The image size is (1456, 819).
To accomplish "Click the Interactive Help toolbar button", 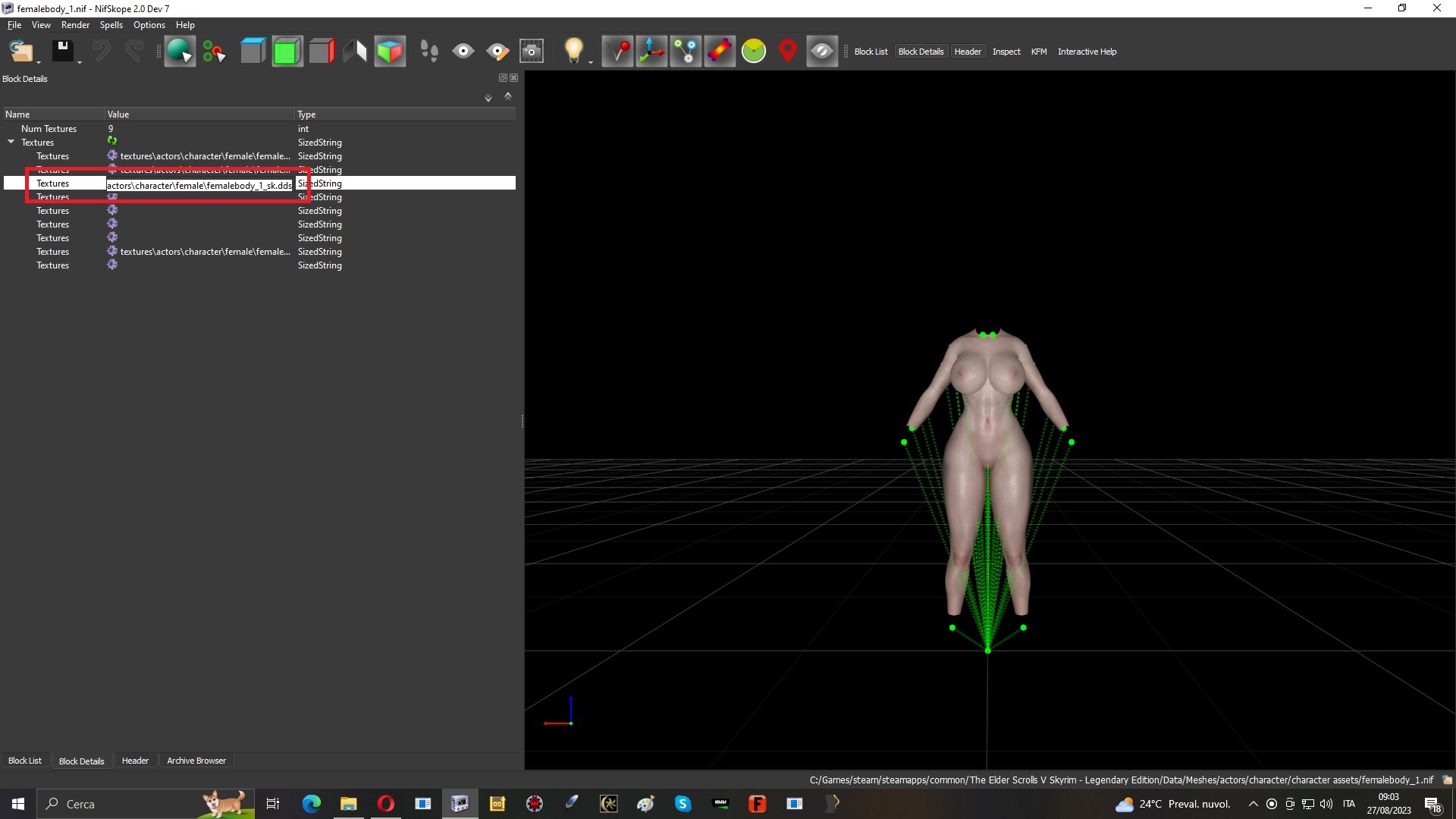I will tap(1087, 52).
